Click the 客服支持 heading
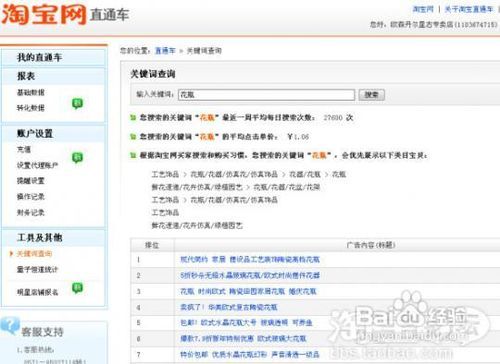 (42, 332)
